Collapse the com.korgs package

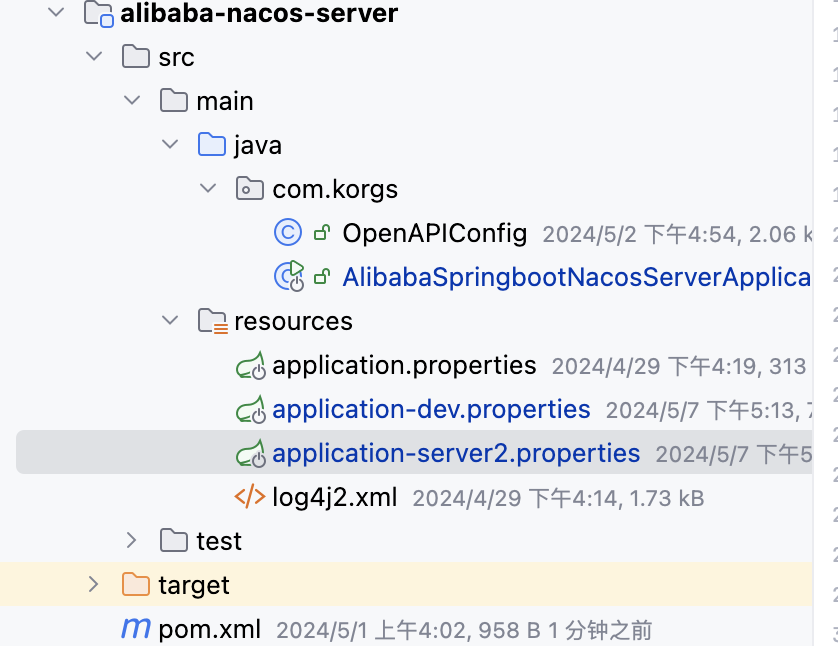208,188
